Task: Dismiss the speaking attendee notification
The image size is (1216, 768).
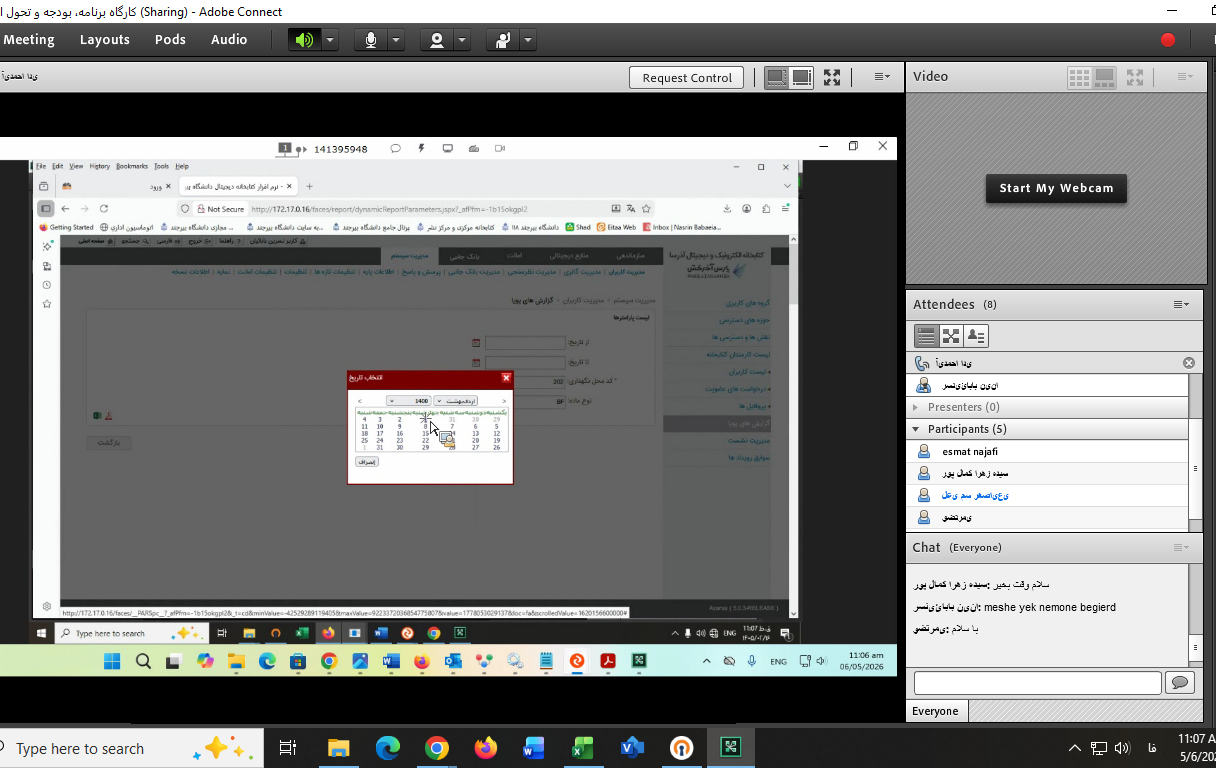Action: click(1189, 363)
